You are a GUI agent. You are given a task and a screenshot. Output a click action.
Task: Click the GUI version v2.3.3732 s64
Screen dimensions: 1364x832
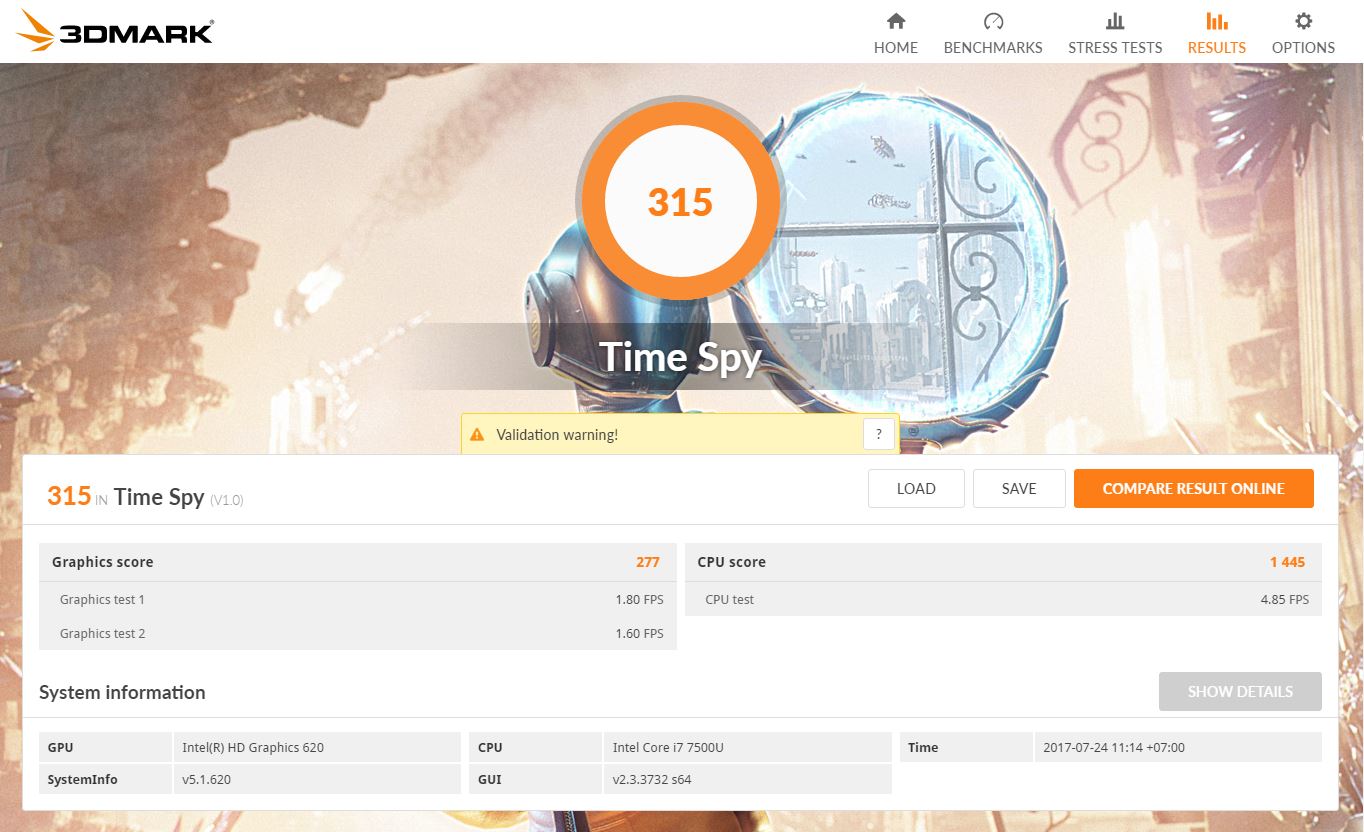pos(652,779)
